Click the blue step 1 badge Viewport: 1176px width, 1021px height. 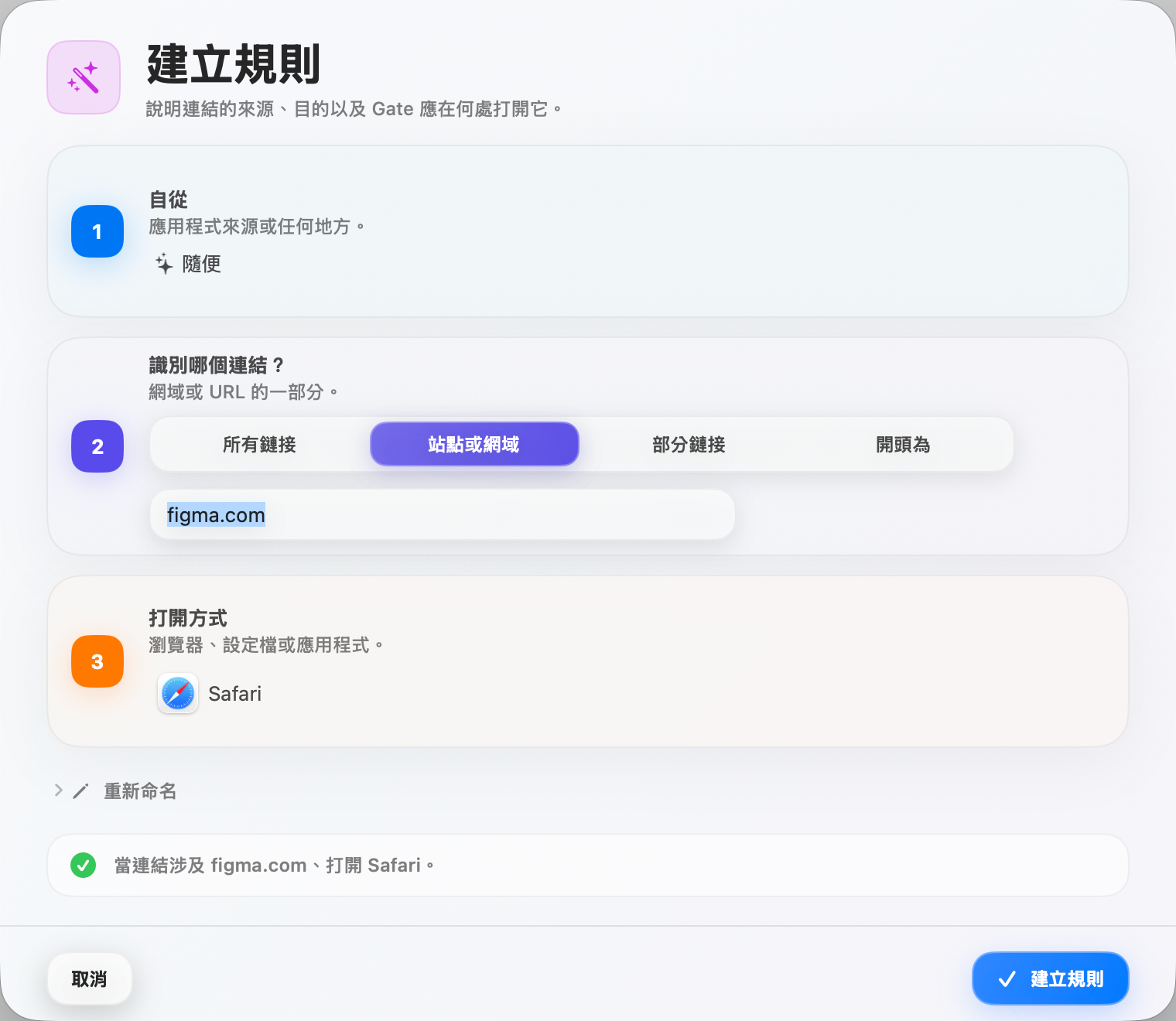pyautogui.click(x=97, y=231)
